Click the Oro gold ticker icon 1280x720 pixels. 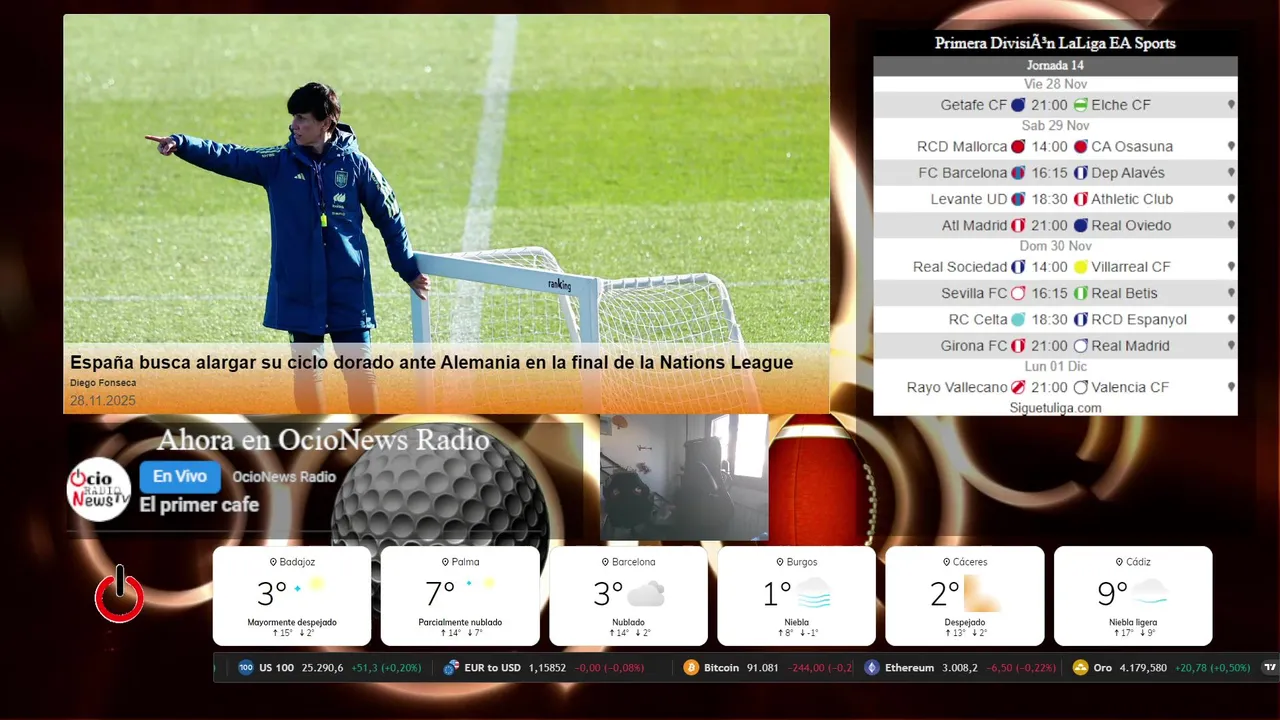pyautogui.click(x=1080, y=668)
